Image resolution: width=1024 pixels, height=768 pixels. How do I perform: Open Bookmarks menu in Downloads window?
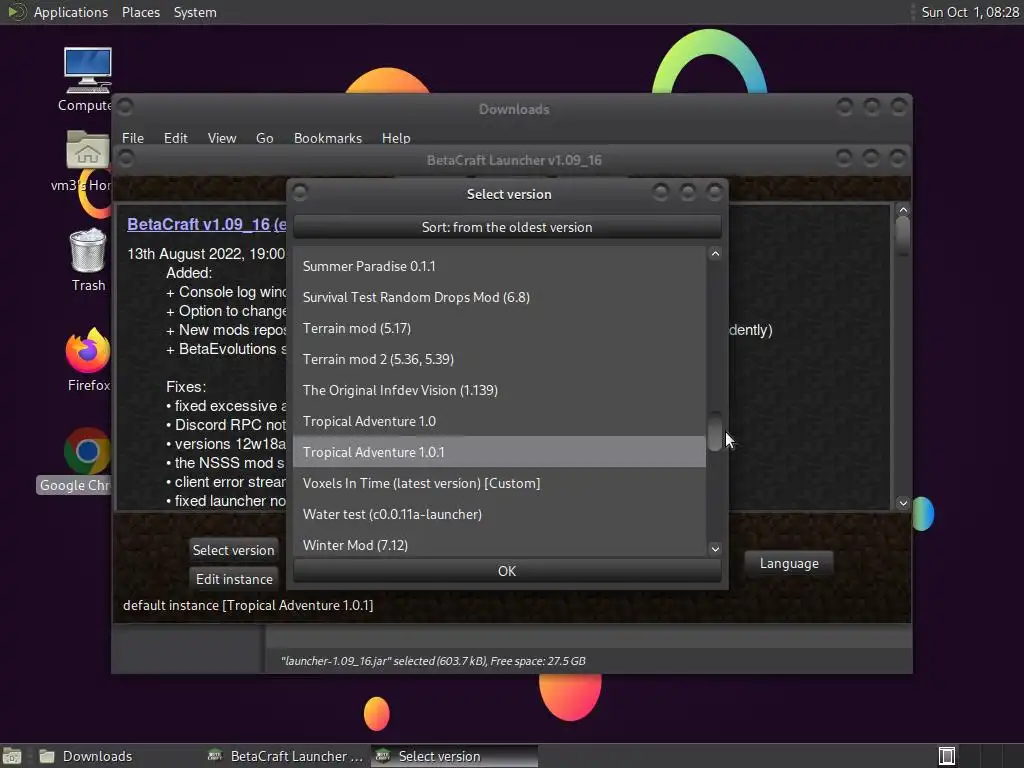point(327,138)
